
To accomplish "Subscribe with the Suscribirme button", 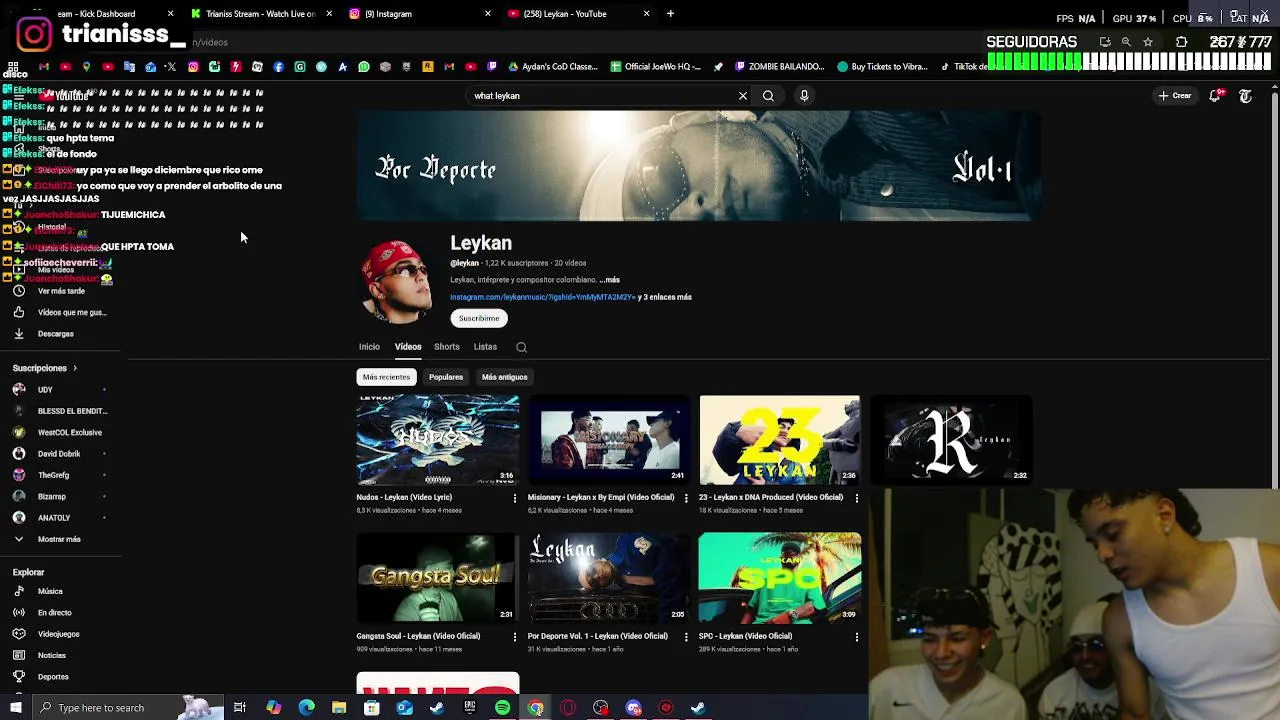I will point(479,318).
